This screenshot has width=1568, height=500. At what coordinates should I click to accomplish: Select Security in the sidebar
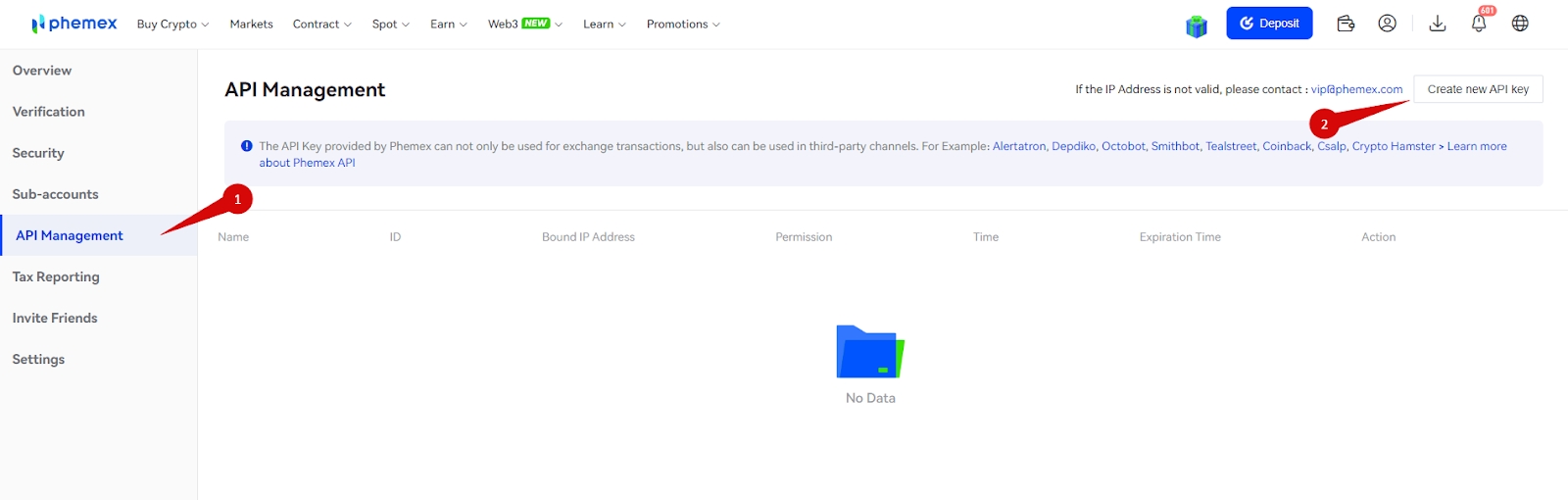click(x=38, y=153)
